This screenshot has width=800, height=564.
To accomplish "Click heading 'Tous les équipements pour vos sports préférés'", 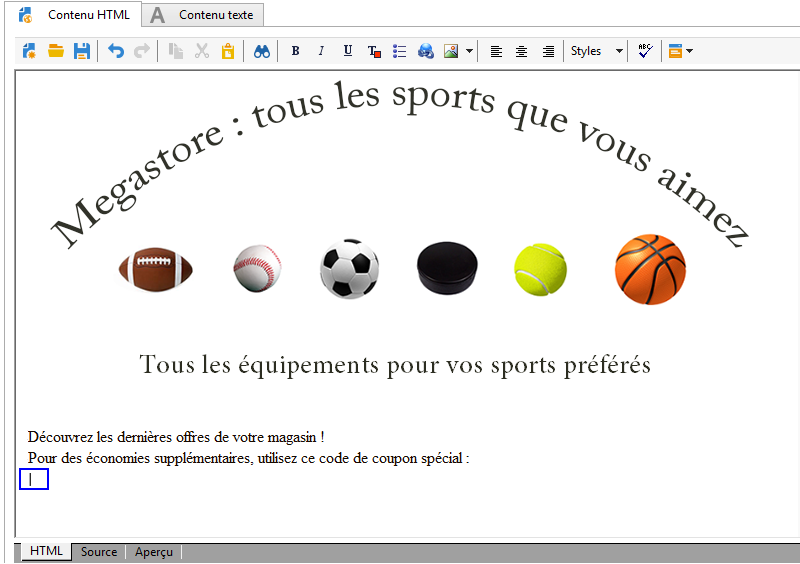I will [395, 365].
